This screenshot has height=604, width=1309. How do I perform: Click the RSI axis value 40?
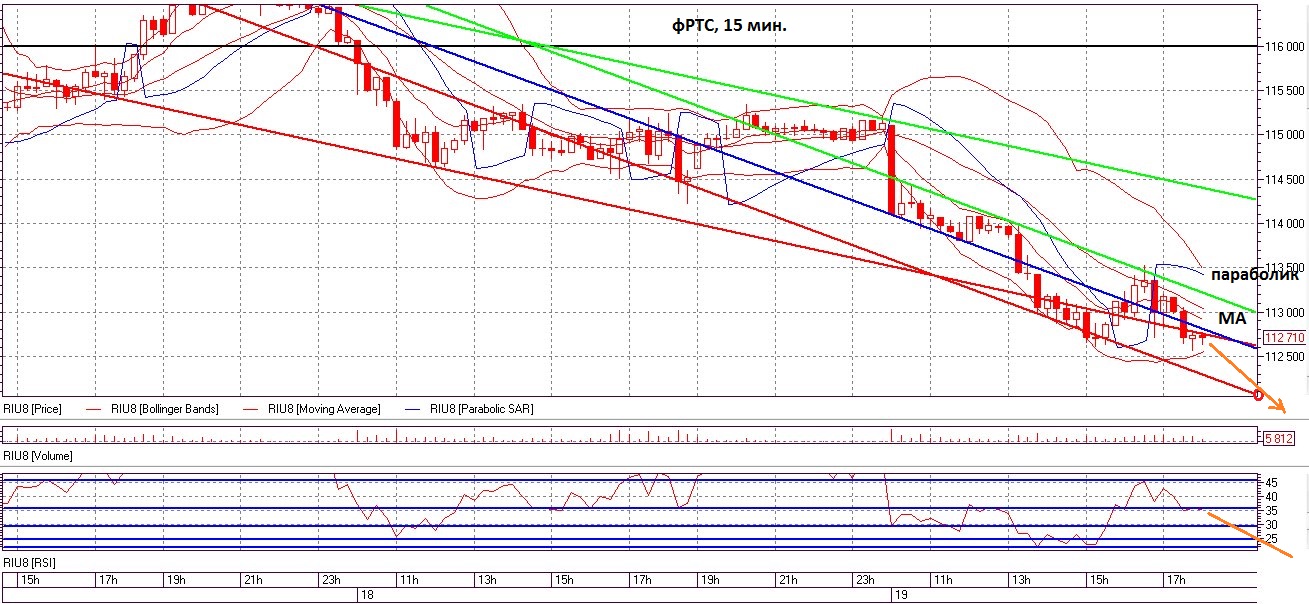(1272, 496)
